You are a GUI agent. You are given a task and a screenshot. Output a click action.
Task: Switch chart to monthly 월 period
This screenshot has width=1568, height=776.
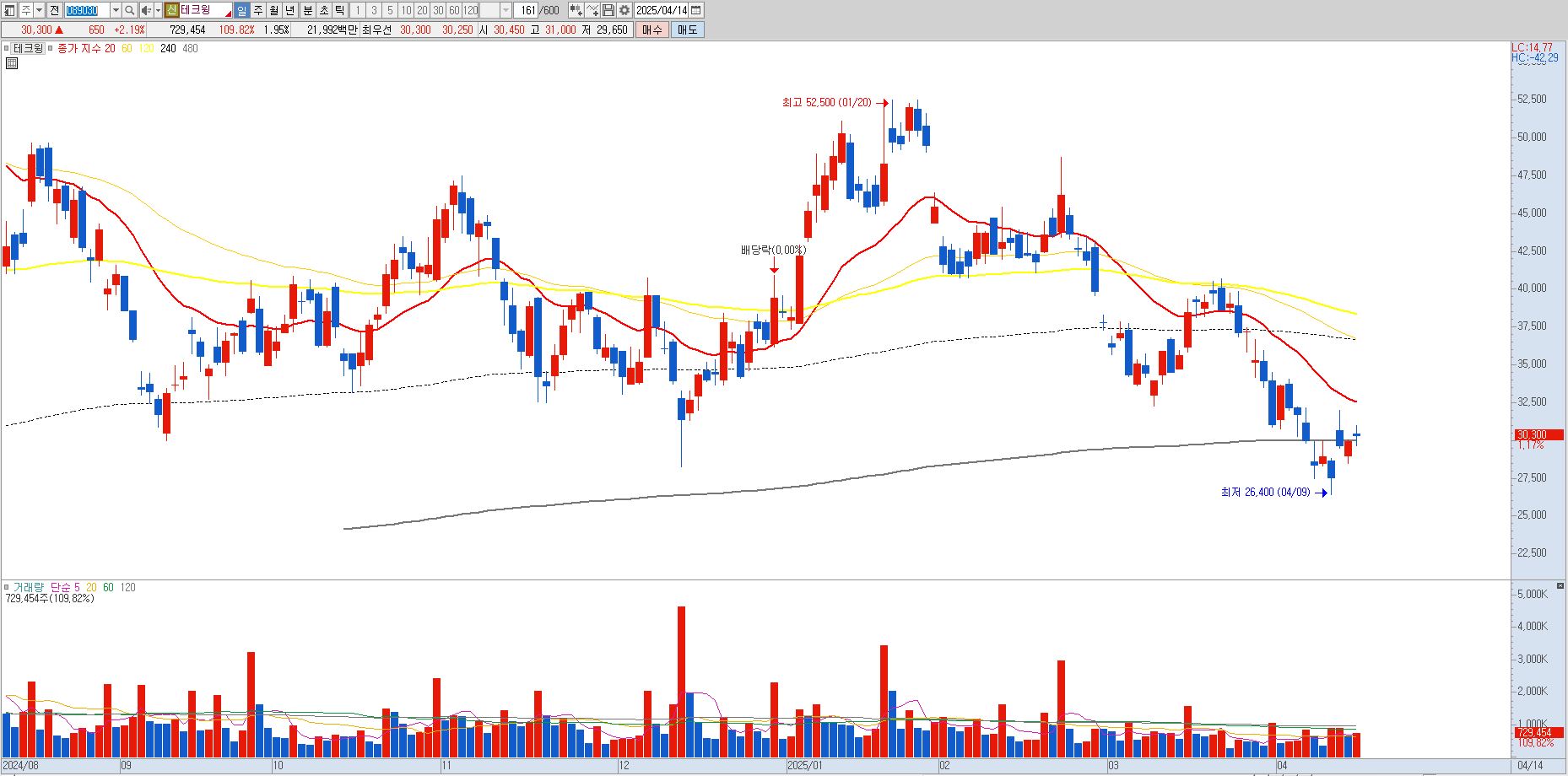(x=274, y=10)
